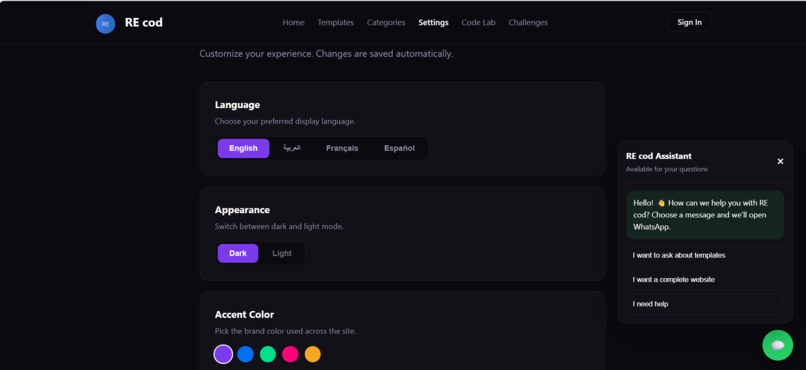The image size is (806, 370).
Task: Click the Sign In button
Action: coord(689,22)
